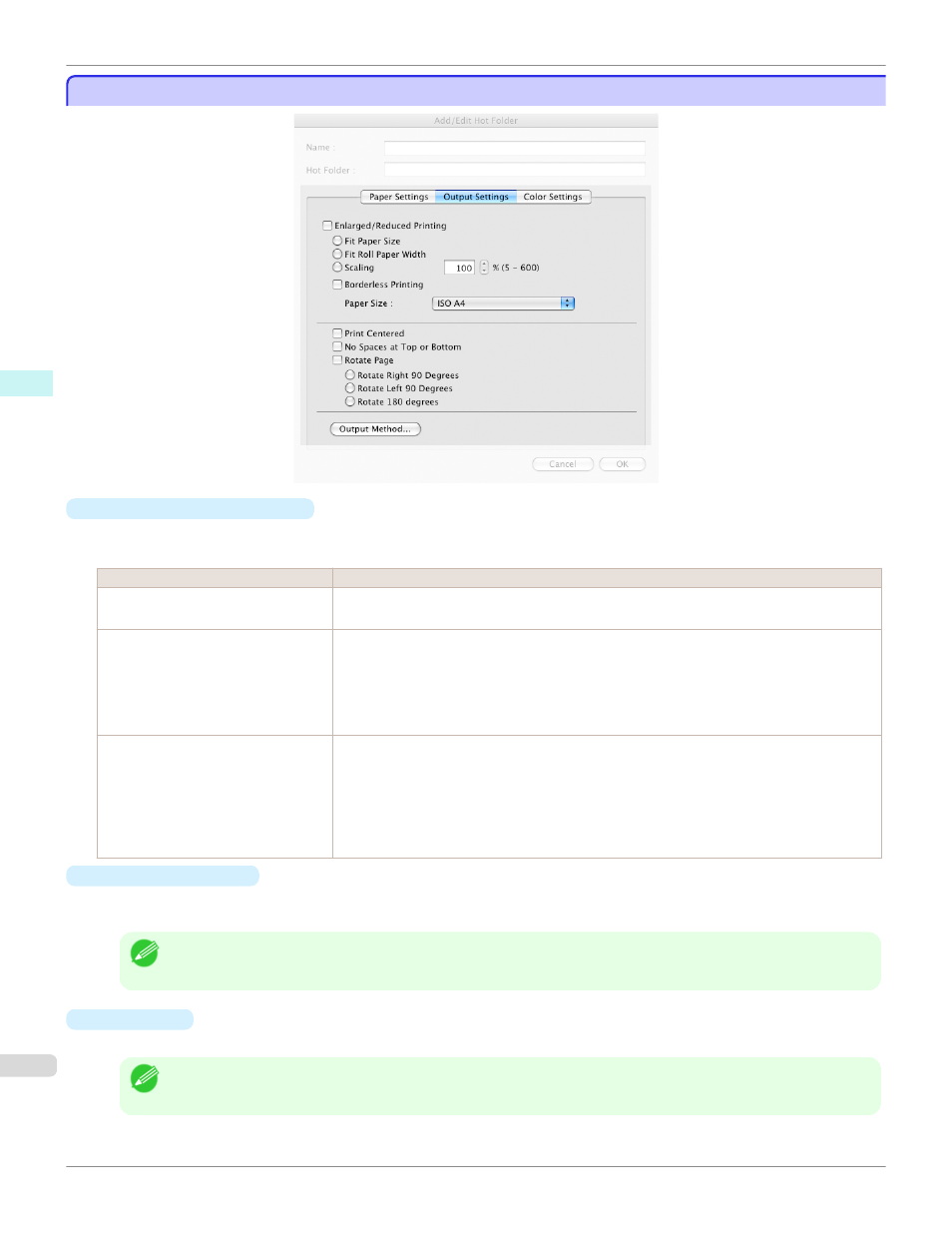This screenshot has width=952, height=1233.
Task: Click the scaling value stepper arrows
Action: pyautogui.click(x=484, y=268)
